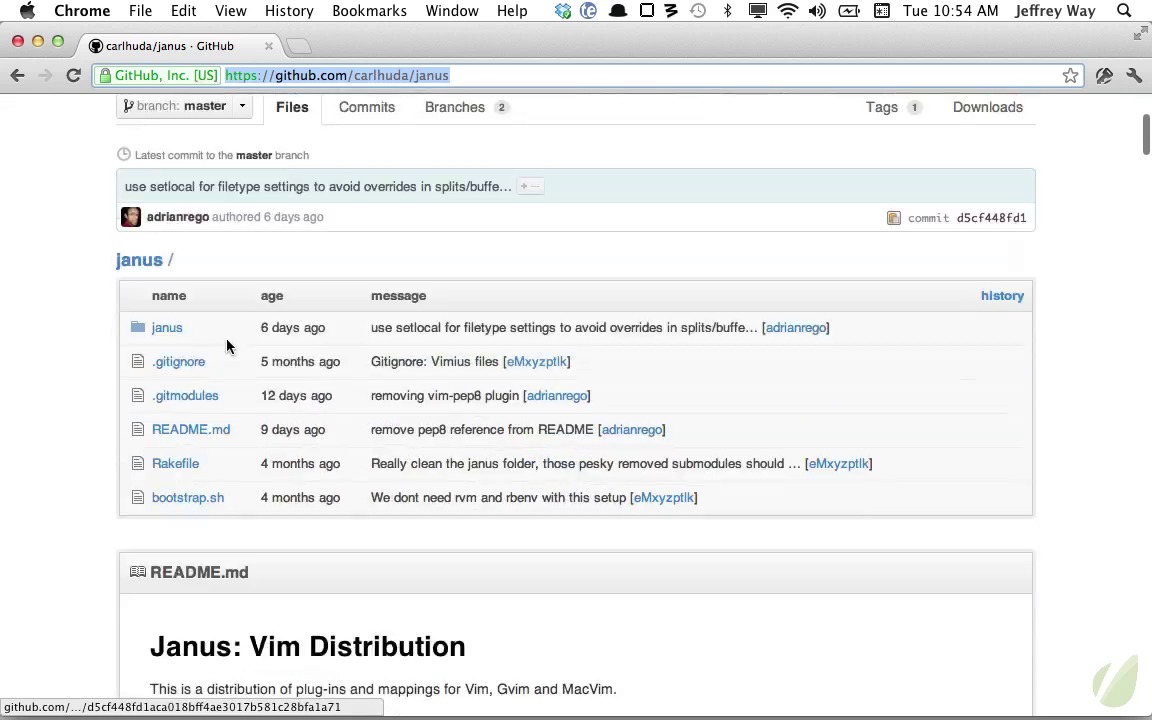Click the .gitmodules file icon
The image size is (1152, 720).
(137, 395)
